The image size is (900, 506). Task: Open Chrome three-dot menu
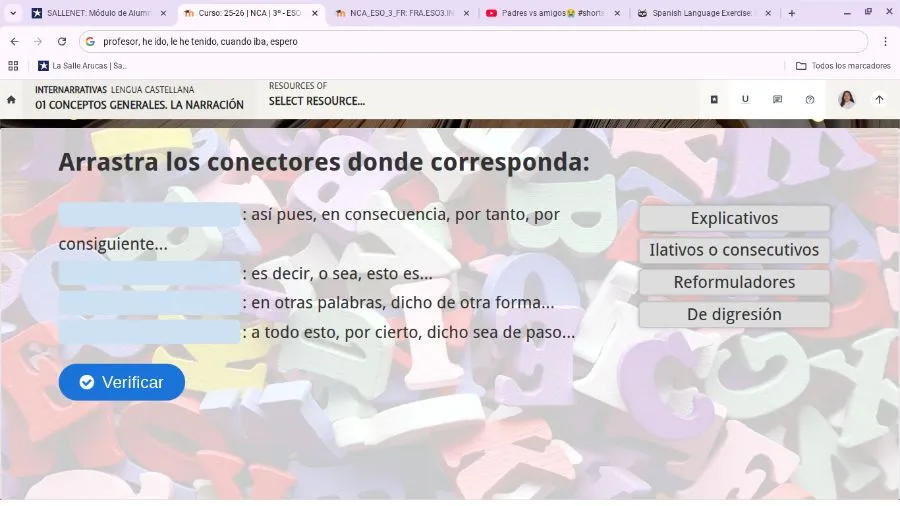(x=885, y=41)
